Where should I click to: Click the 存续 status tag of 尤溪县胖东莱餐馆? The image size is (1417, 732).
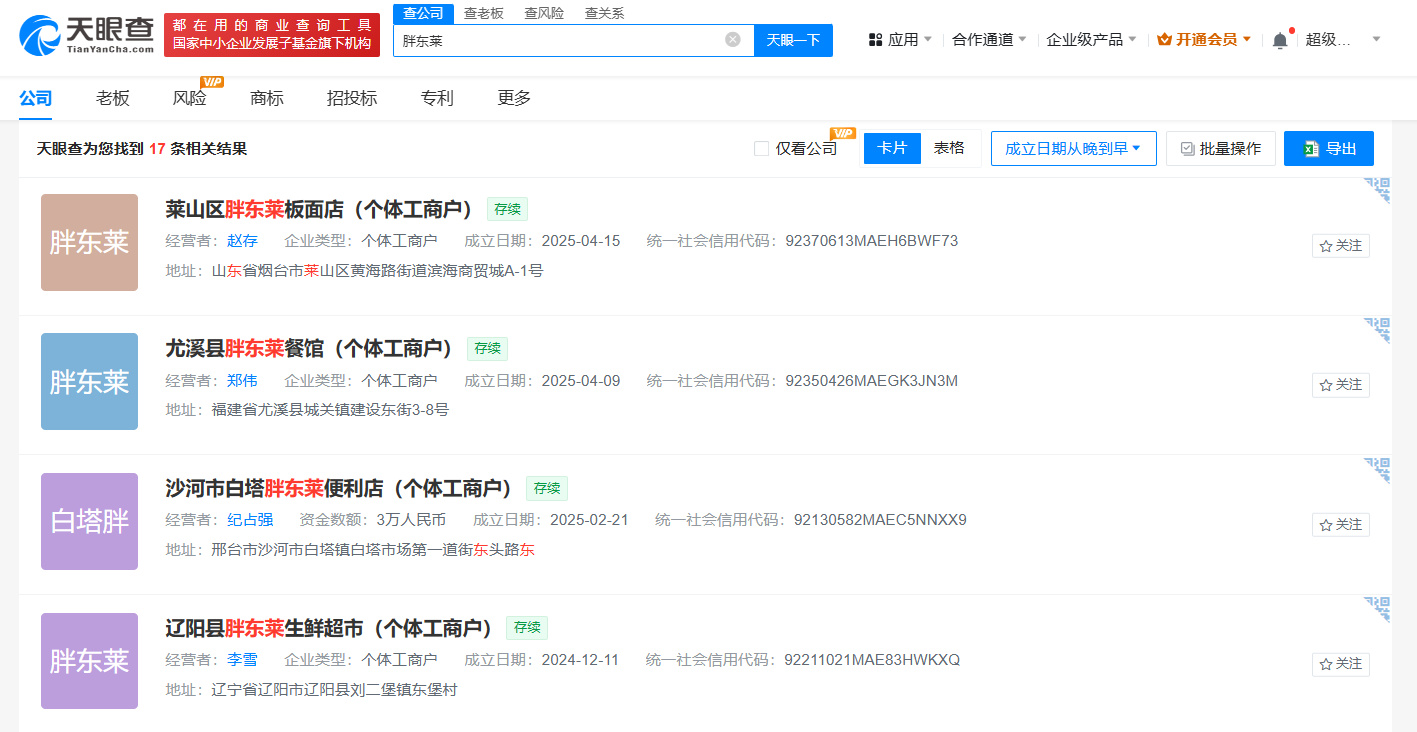(487, 348)
